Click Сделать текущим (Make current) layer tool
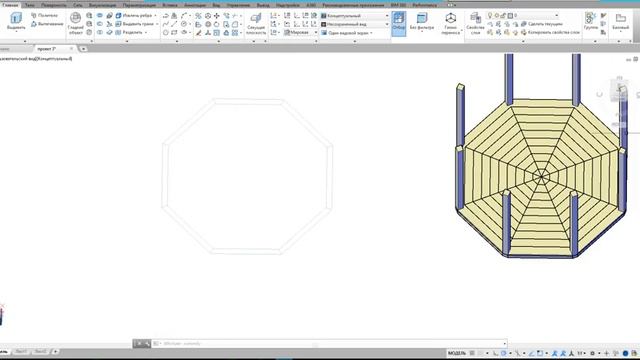The image size is (640, 360). 542,24
